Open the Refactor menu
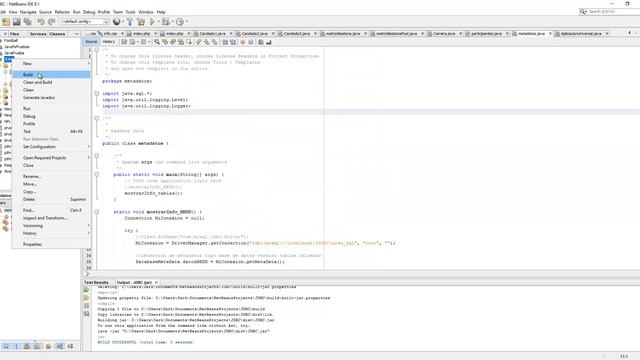Screen dimensions: 640x360 pyautogui.click(x=62, y=12)
